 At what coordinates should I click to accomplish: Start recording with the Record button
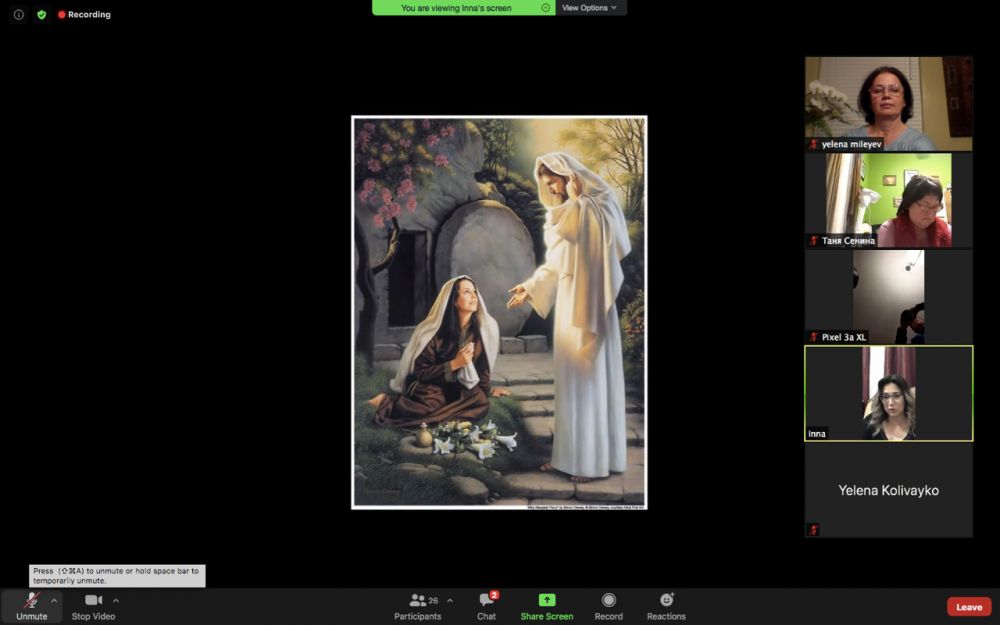[x=608, y=607]
